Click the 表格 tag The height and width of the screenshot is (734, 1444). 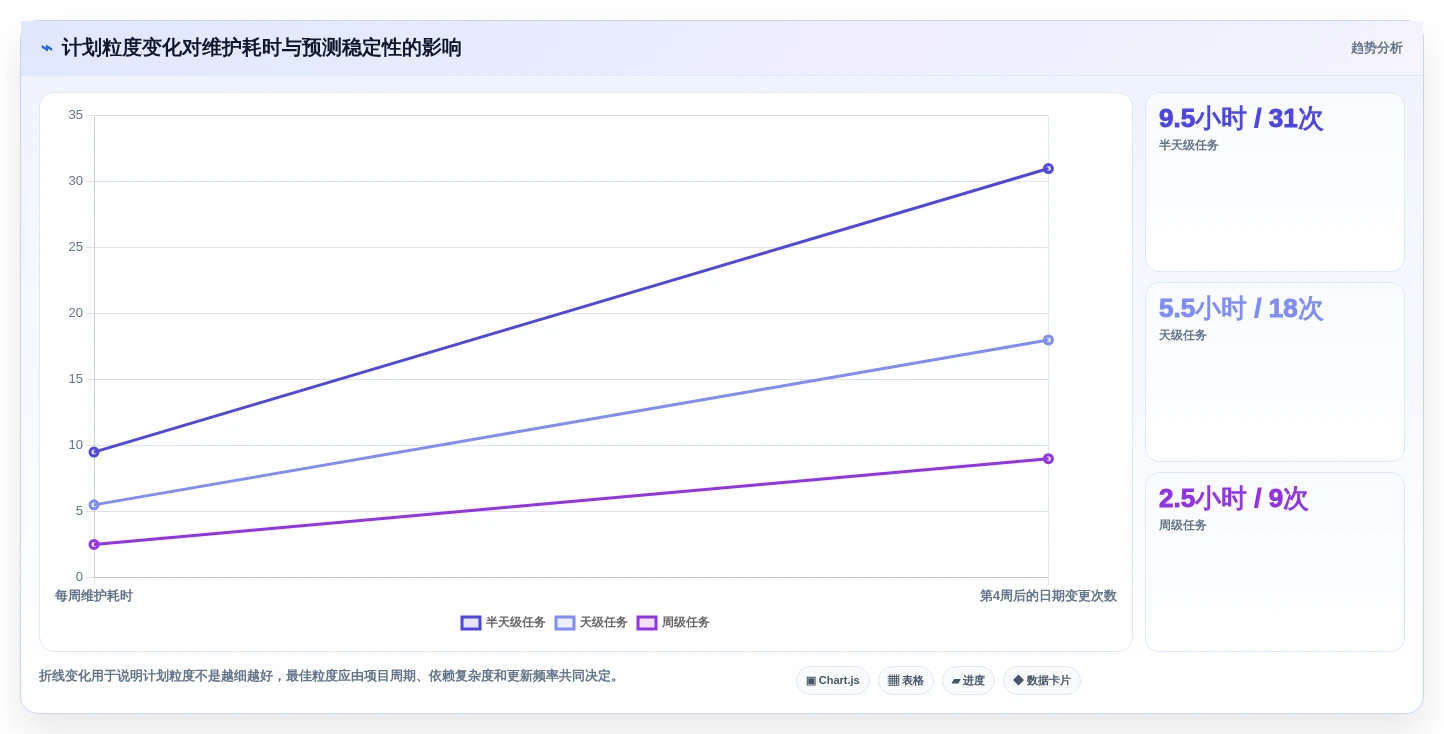[x=906, y=680]
